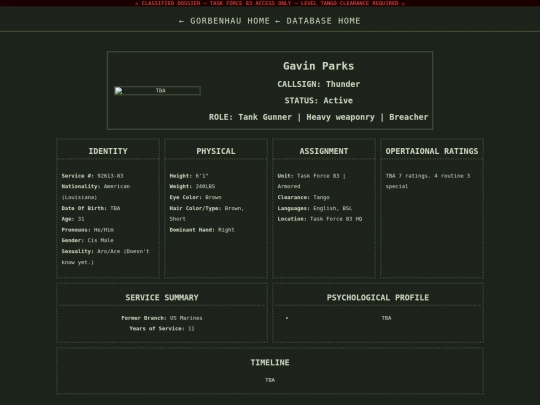540x405 pixels.
Task: Click the Location: Task Force 83 HQ entry
Action: [320, 219]
